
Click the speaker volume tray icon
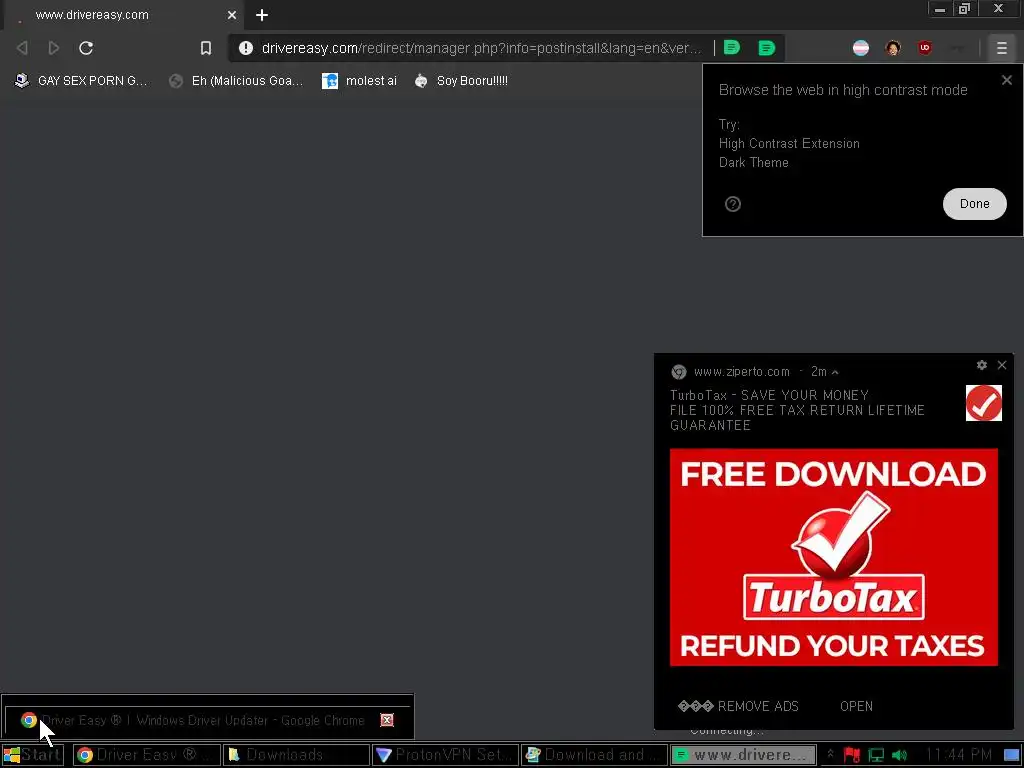click(x=899, y=756)
